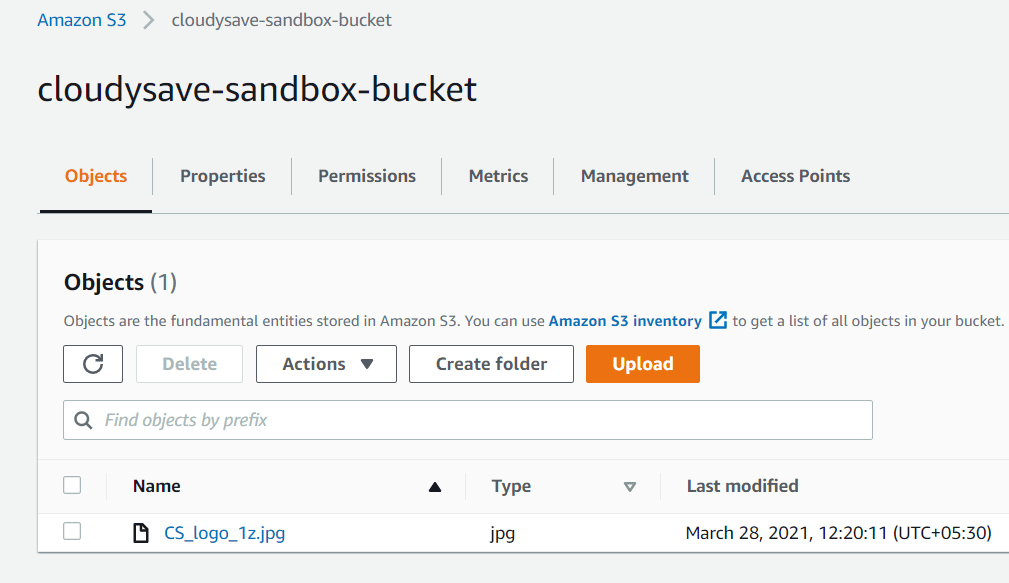This screenshot has width=1009, height=583.
Task: Switch to the Properties tab
Action: tap(223, 176)
